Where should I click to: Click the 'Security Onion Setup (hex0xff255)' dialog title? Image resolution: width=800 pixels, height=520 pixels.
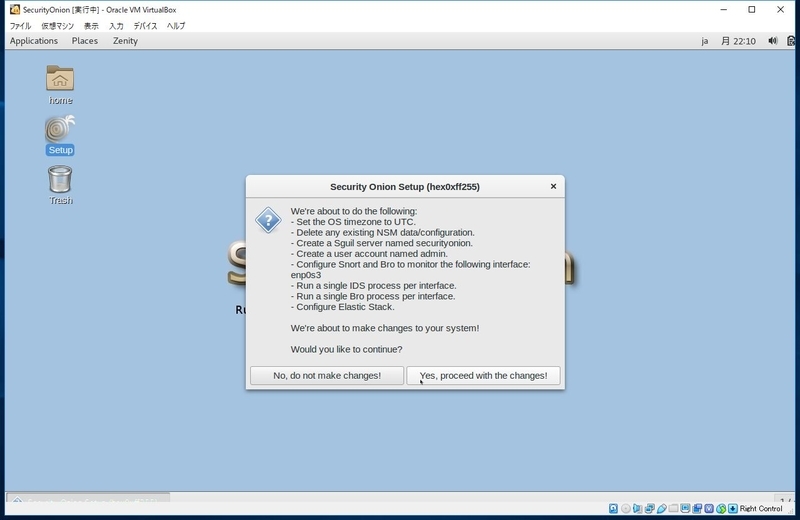tap(405, 187)
